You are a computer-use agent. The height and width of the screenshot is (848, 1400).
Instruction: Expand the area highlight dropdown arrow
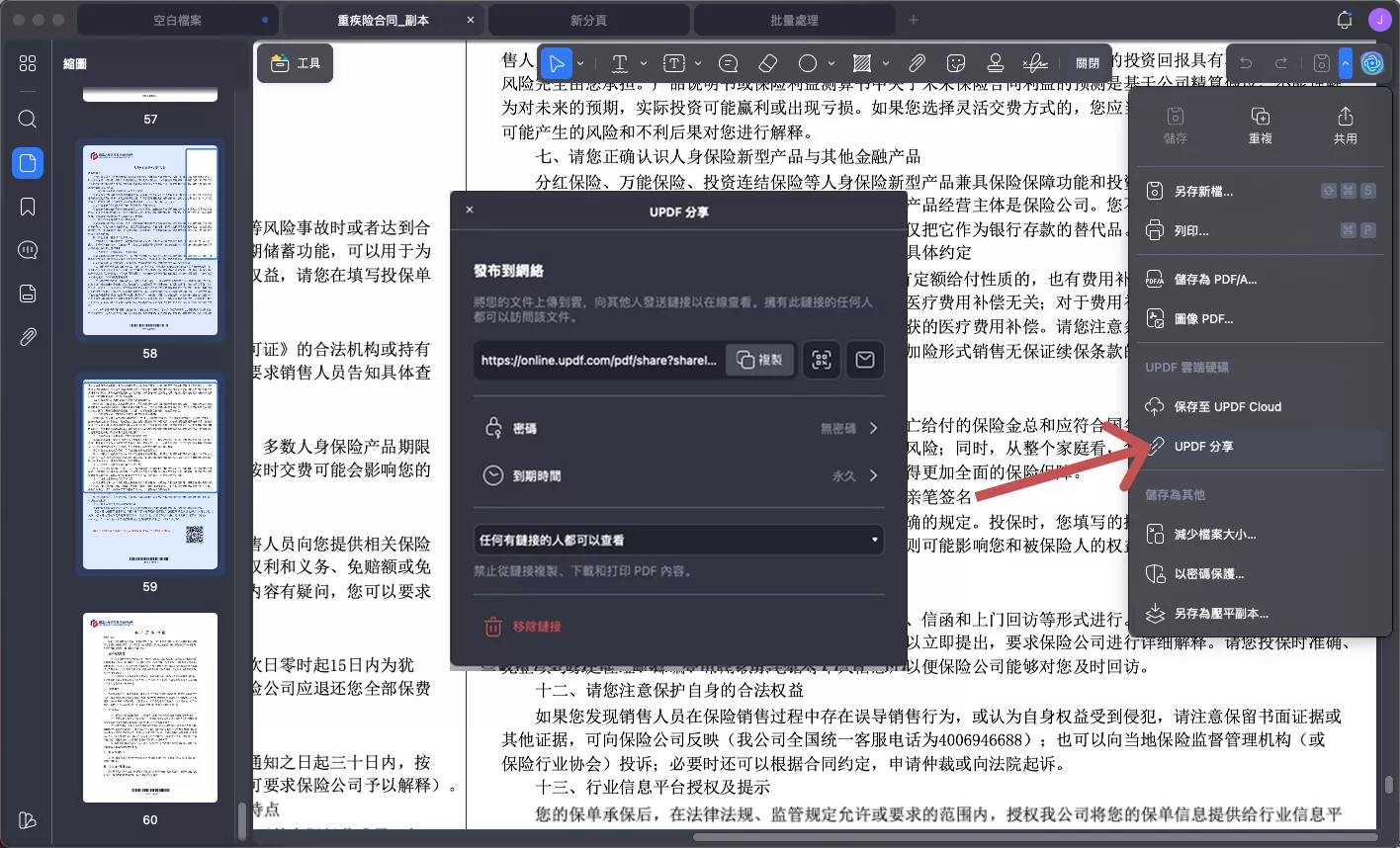(x=886, y=64)
